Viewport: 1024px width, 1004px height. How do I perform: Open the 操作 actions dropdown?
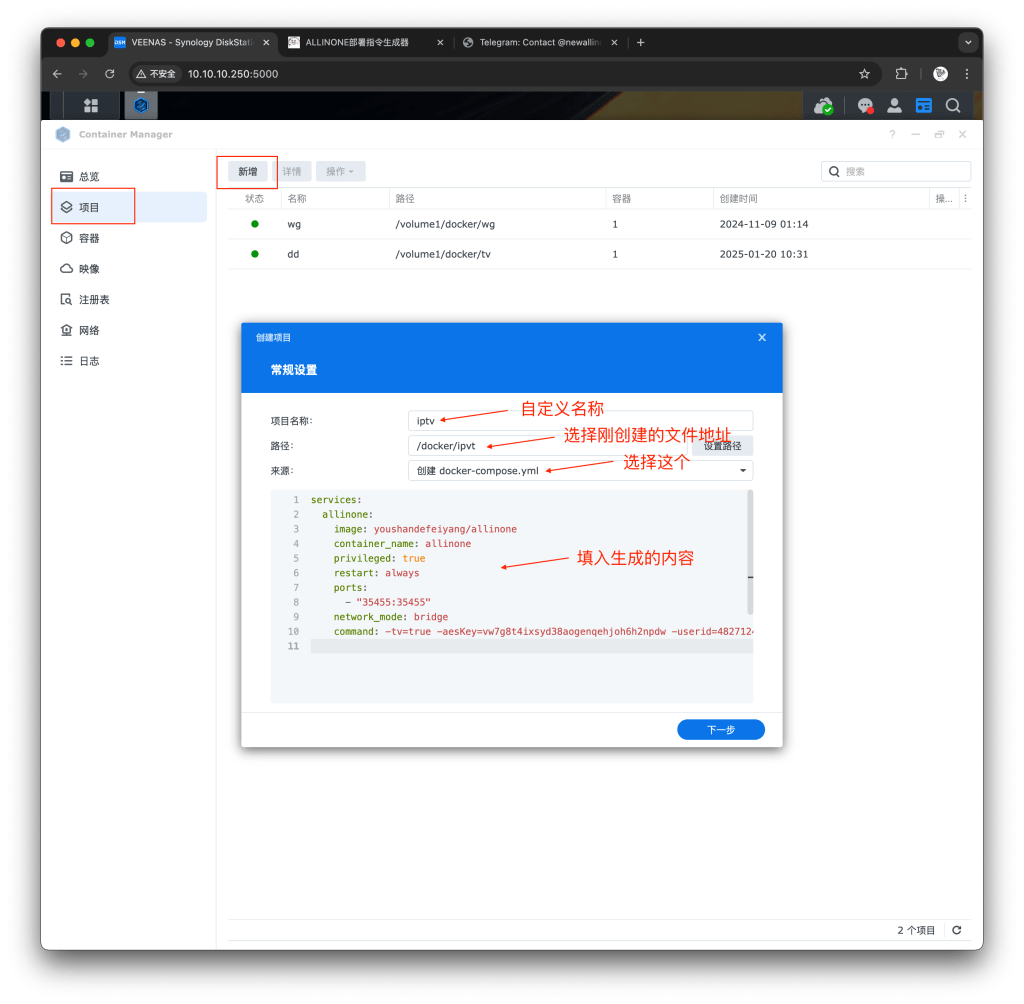340,172
